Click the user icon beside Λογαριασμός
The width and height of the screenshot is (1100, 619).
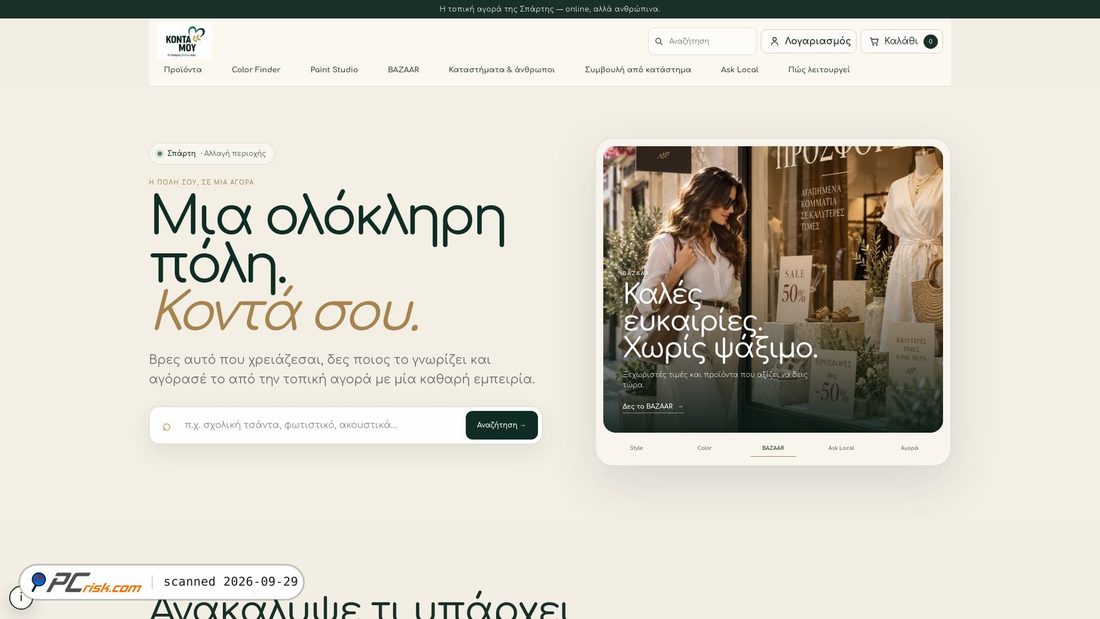click(774, 41)
